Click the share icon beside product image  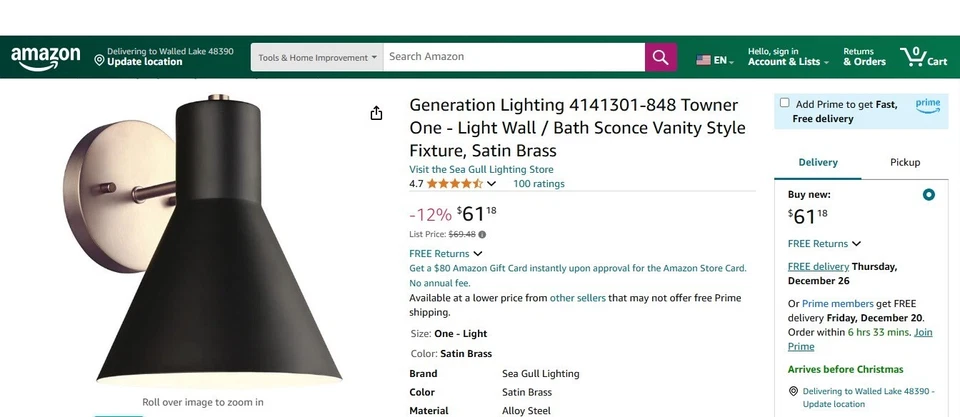[x=376, y=113]
